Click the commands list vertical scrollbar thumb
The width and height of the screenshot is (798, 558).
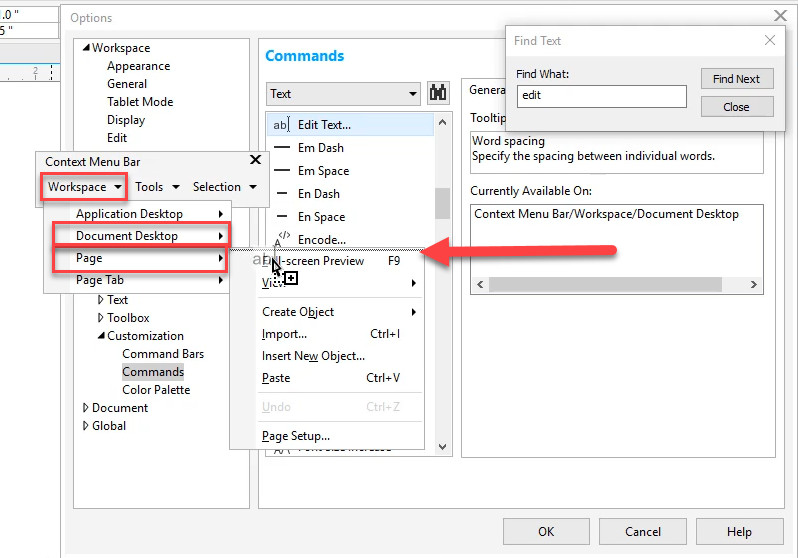[x=442, y=203]
